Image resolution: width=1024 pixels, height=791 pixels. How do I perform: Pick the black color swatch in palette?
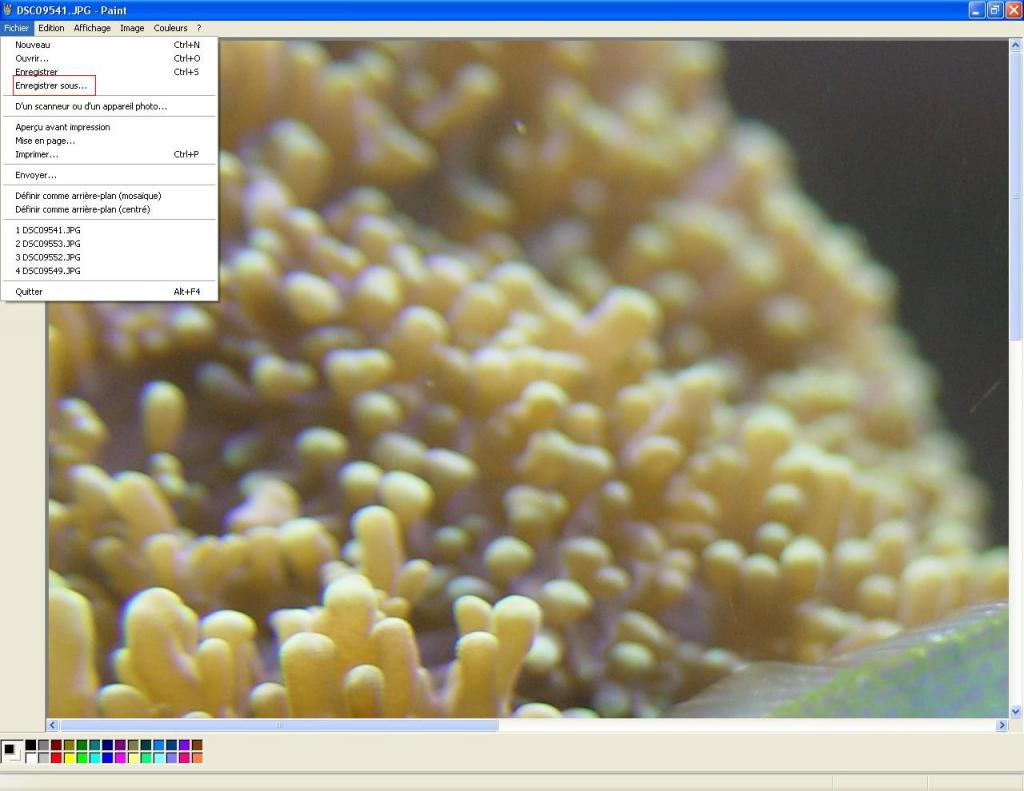click(x=31, y=745)
